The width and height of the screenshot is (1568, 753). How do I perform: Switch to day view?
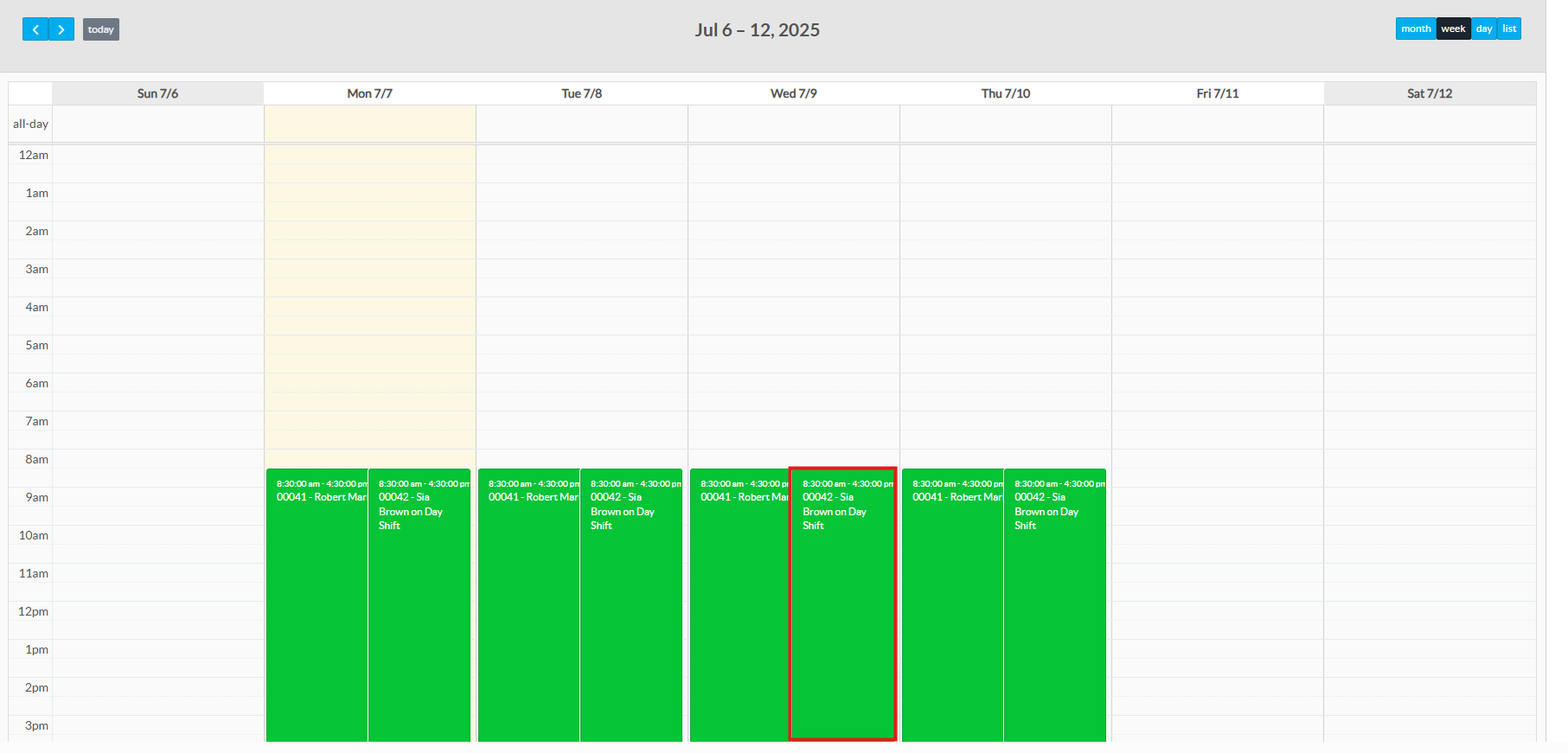pyautogui.click(x=1484, y=29)
